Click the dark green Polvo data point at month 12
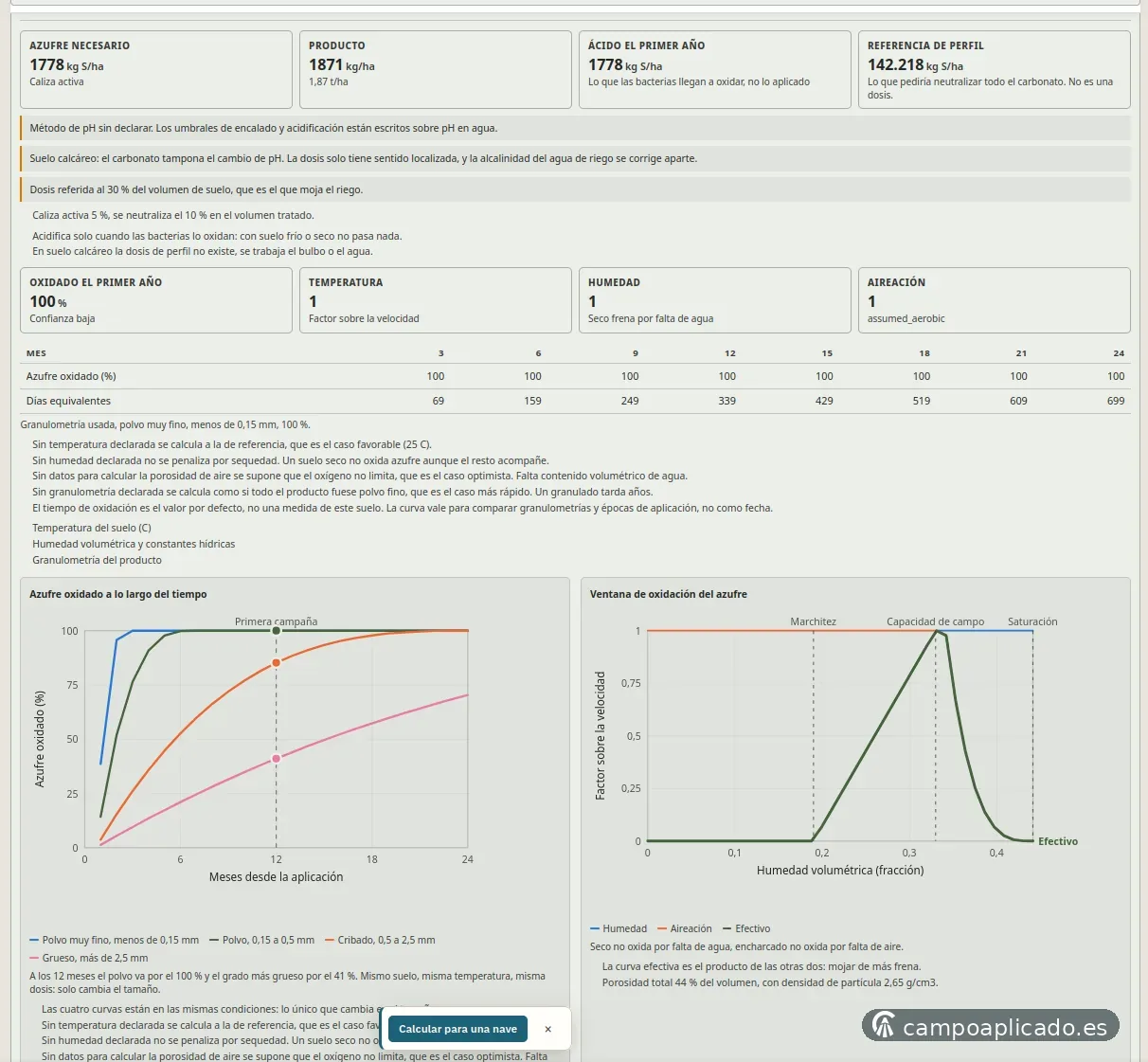The image size is (1148, 1062). (277, 631)
